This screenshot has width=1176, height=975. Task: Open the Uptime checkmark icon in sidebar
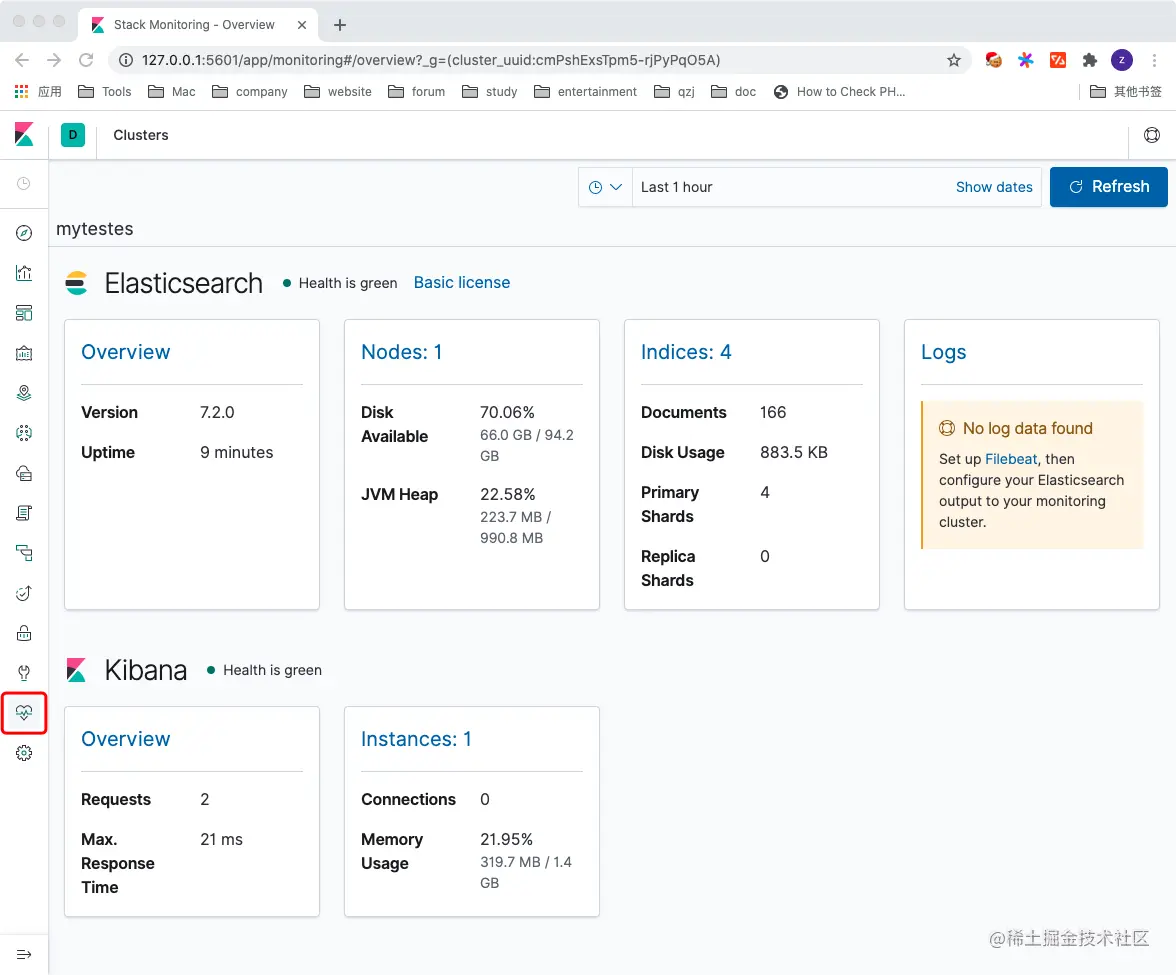coord(24,592)
